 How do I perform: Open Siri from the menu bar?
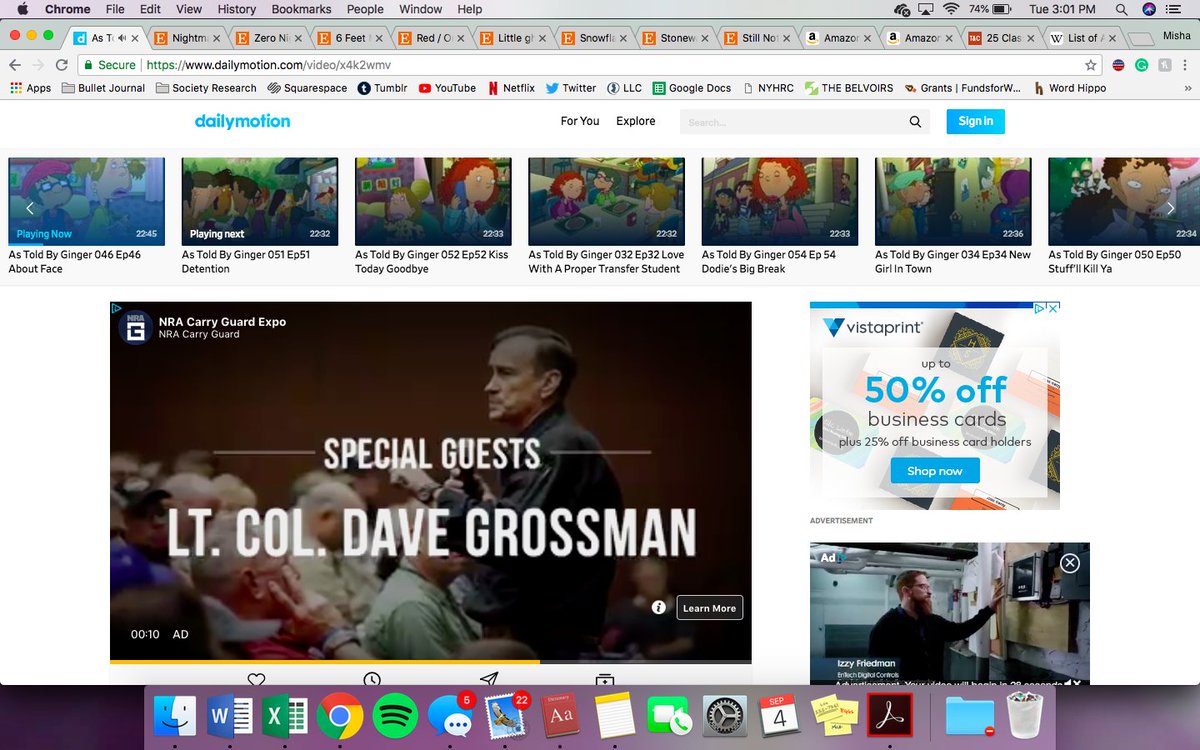[1149, 9]
